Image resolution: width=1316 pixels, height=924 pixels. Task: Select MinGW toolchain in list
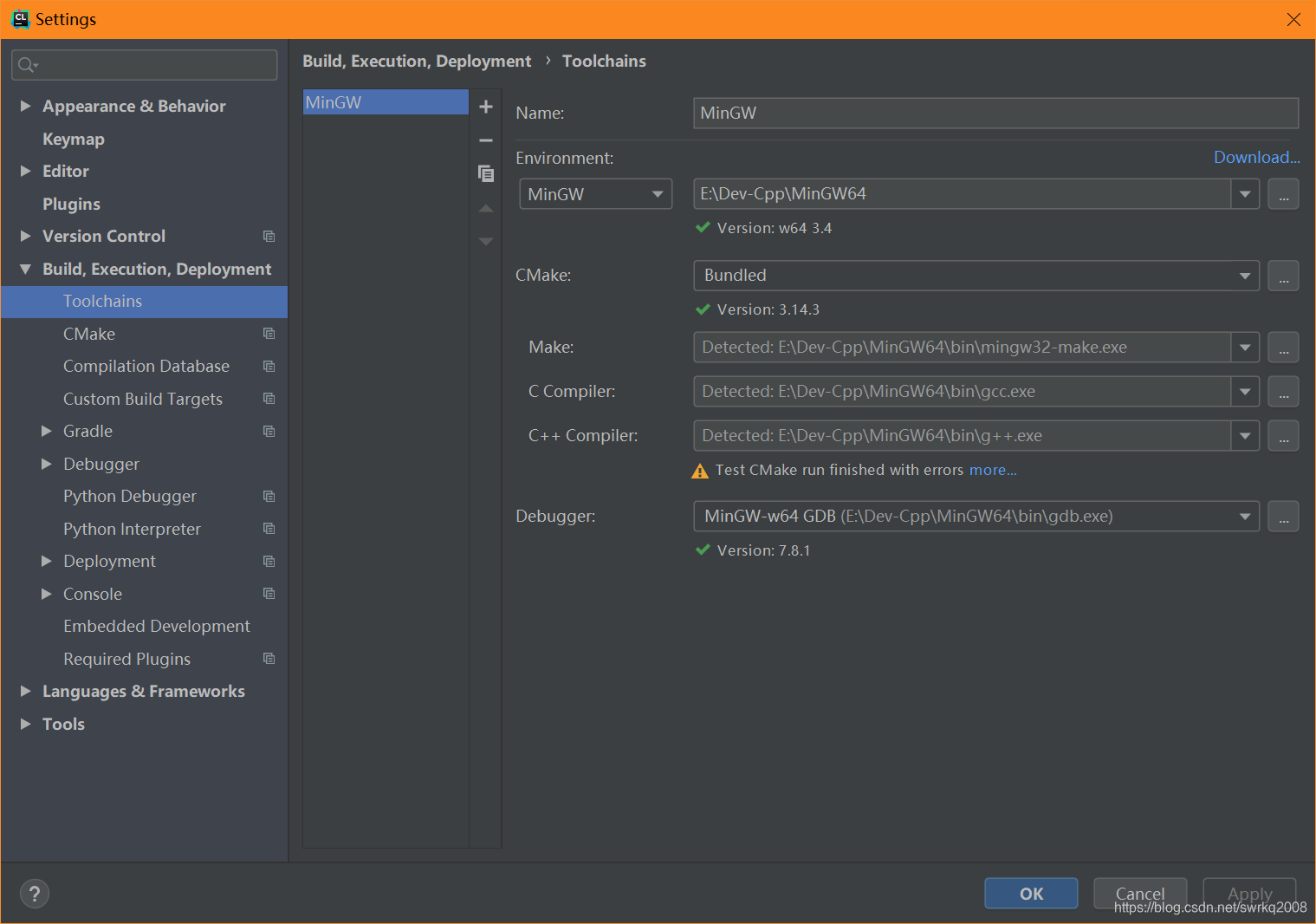[386, 102]
